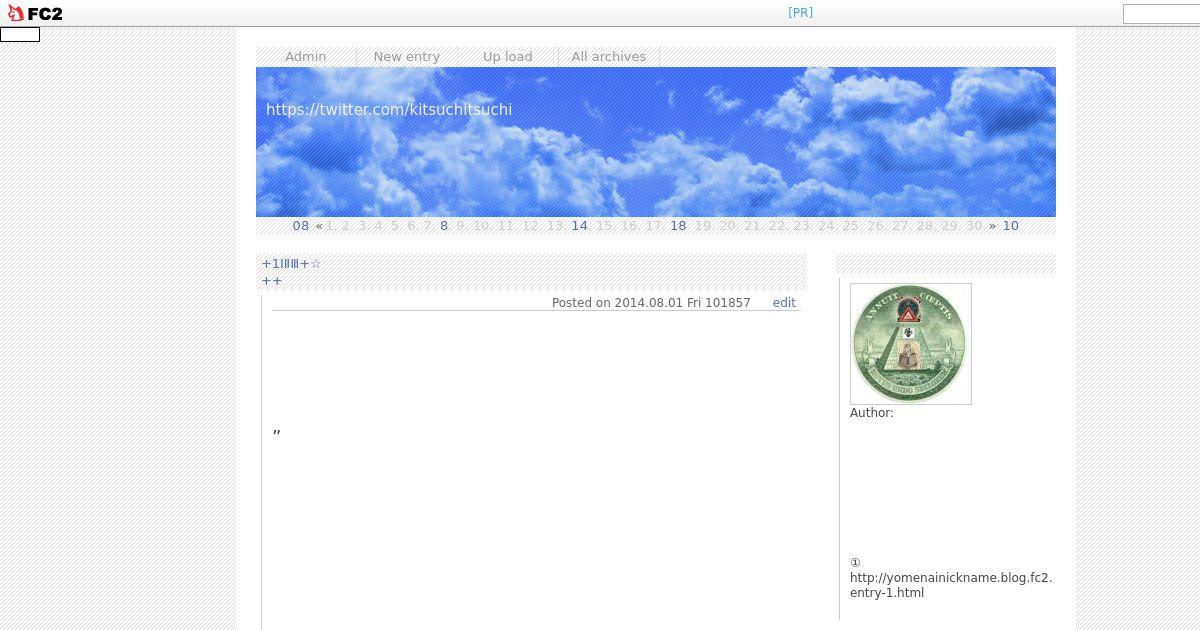Screen dimensions: 1200x630
Task: Open the Admin menu item
Action: click(306, 57)
